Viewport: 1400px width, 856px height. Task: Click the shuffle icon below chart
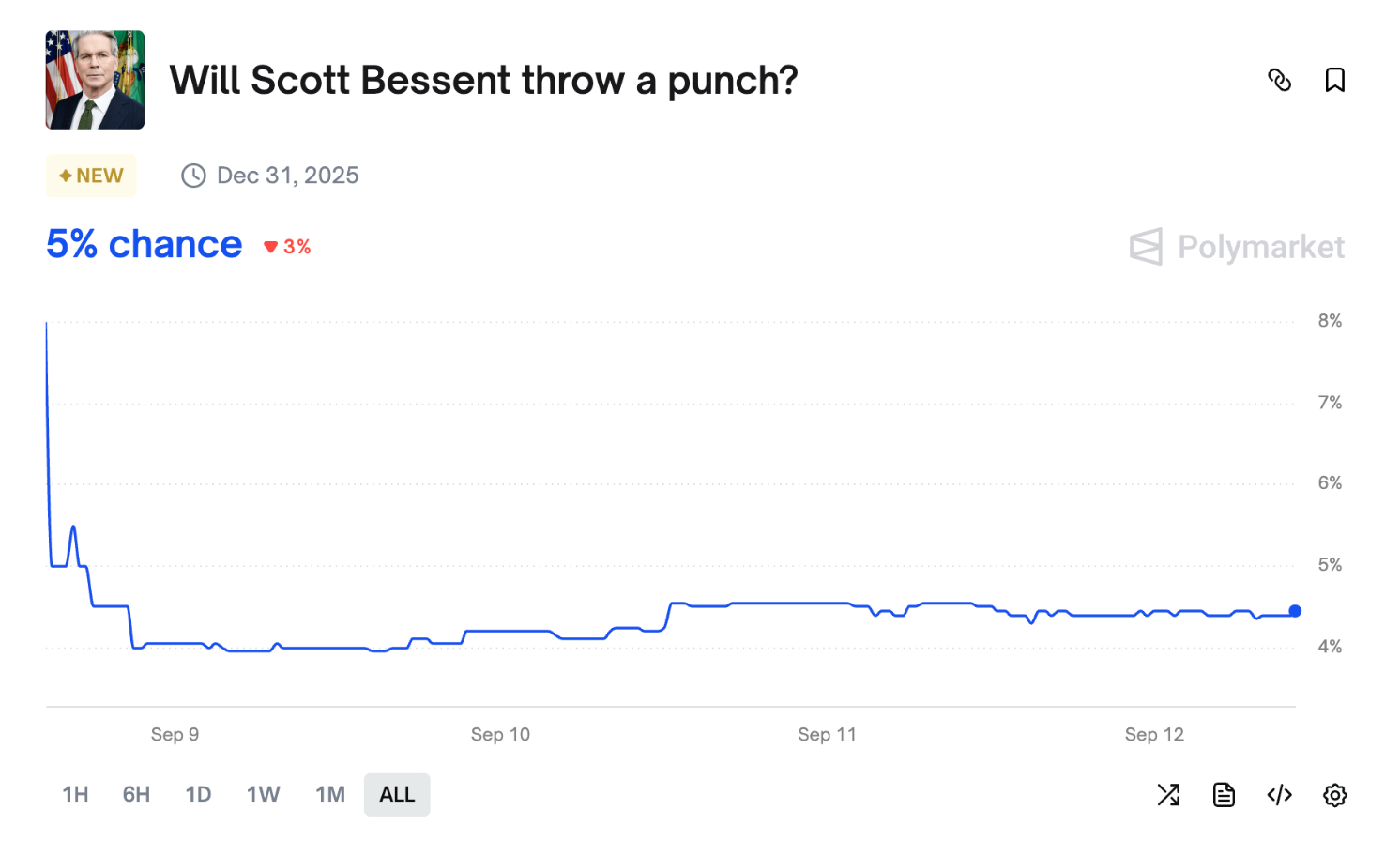(1168, 795)
